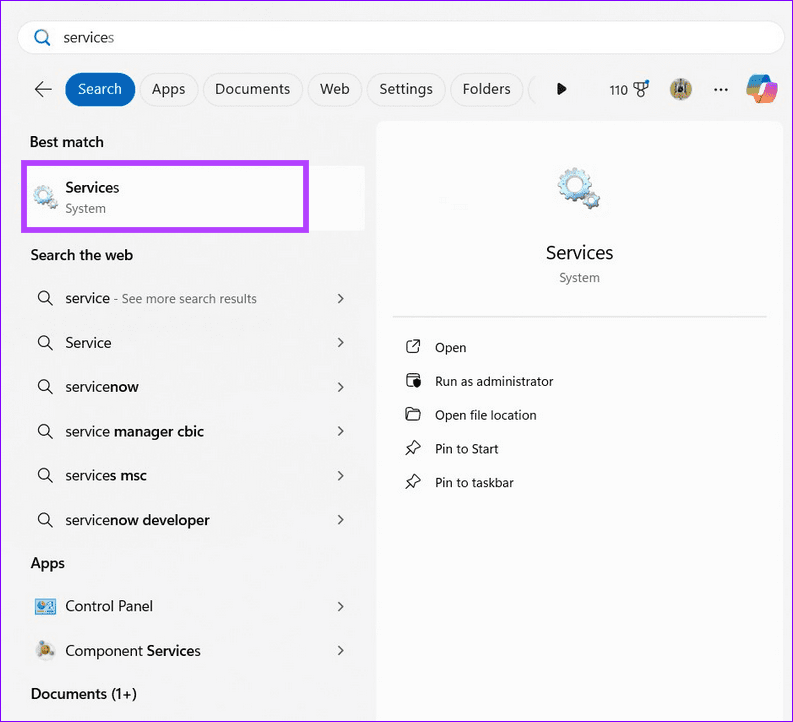The width and height of the screenshot is (793, 722).
Task: Choose Pin to Start
Action: click(x=466, y=449)
